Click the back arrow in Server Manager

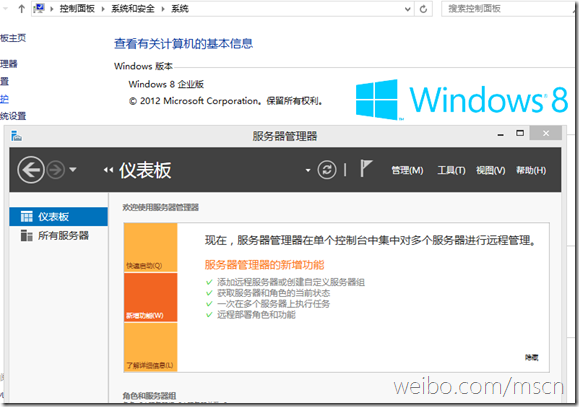pos(31,170)
